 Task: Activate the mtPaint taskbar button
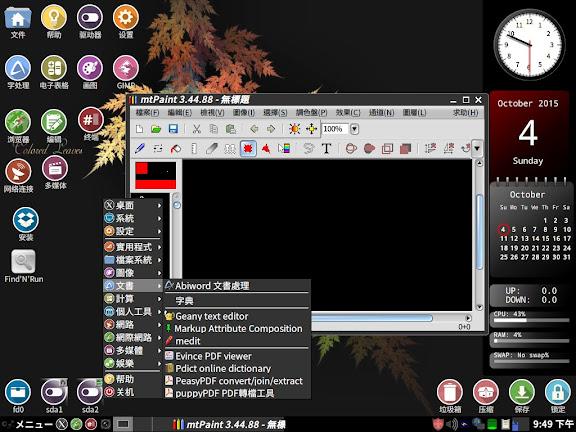[229, 425]
